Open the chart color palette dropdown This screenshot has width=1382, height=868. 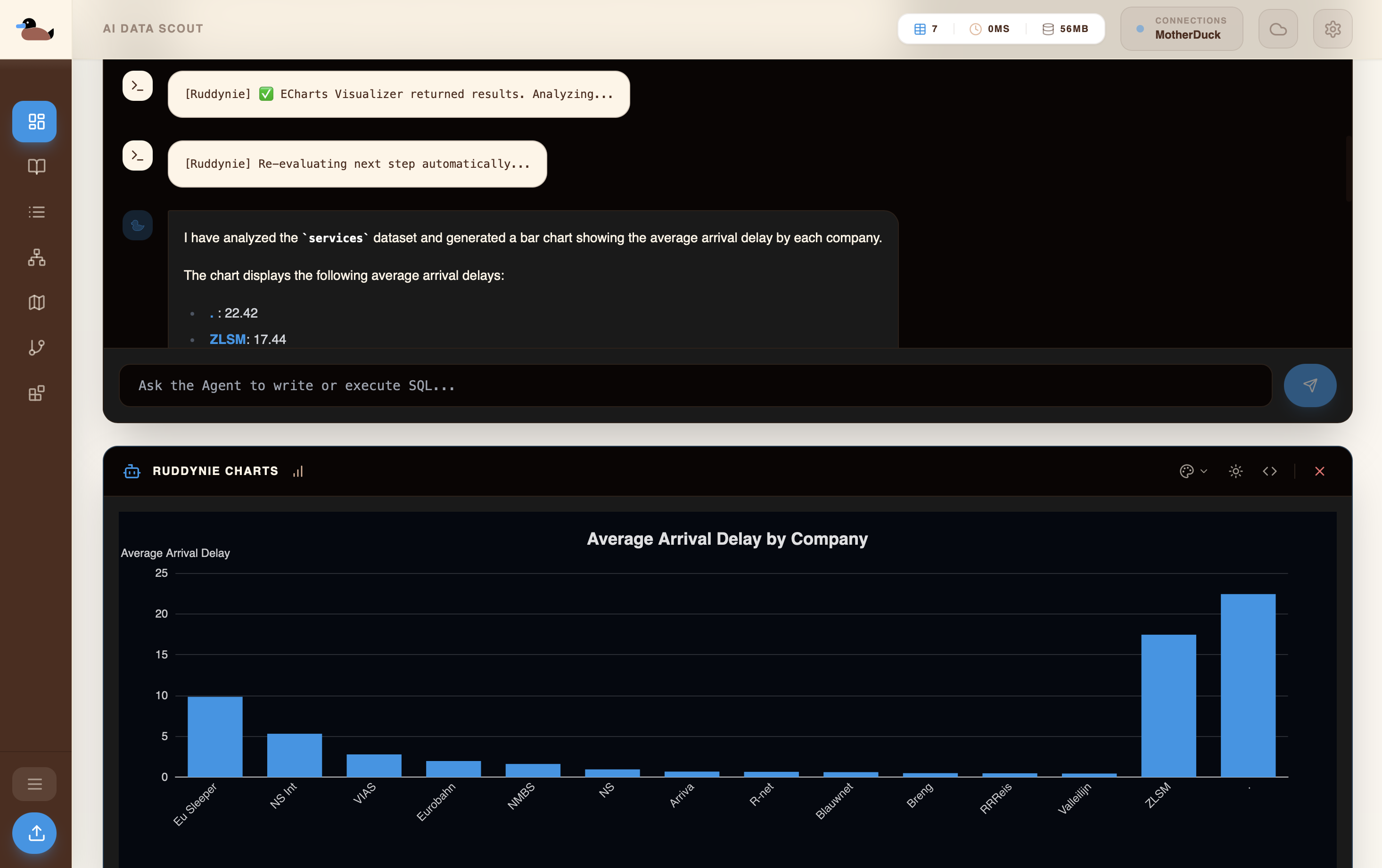(x=1193, y=471)
